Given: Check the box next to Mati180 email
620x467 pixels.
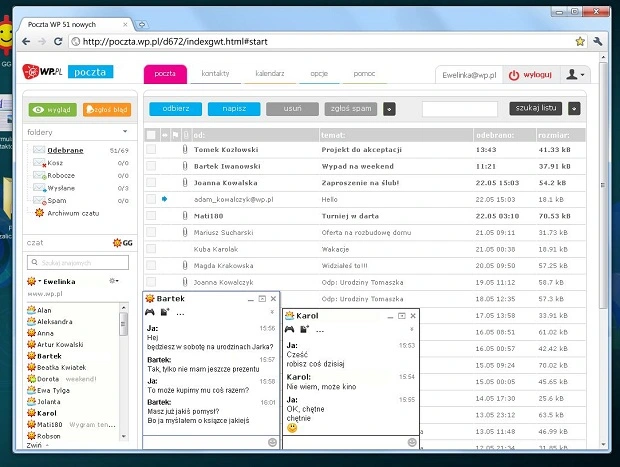Looking at the screenshot, I should (151, 215).
